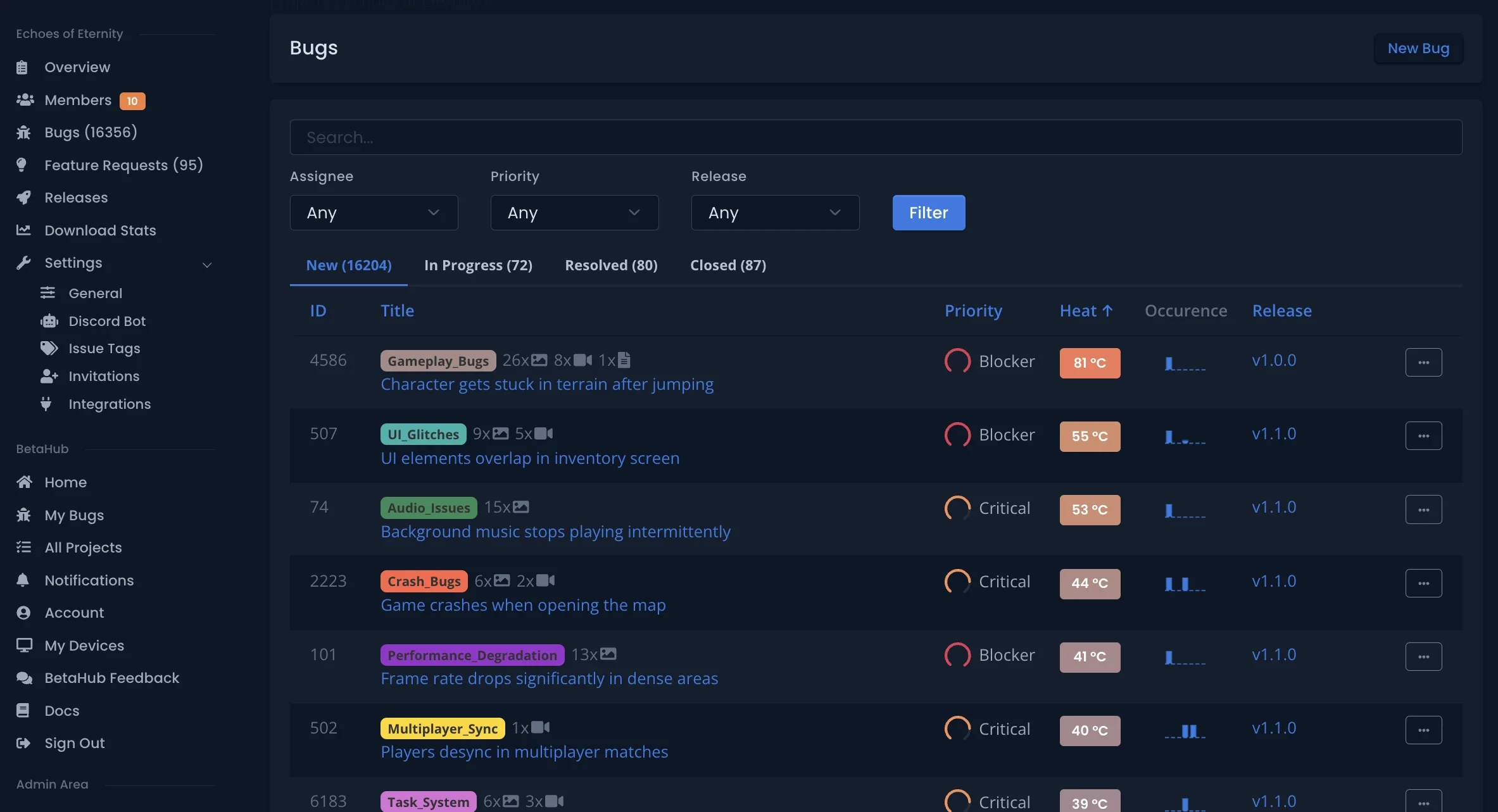This screenshot has height=812, width=1498.
Task: Select the Issue Tags icon
Action: pyautogui.click(x=49, y=348)
